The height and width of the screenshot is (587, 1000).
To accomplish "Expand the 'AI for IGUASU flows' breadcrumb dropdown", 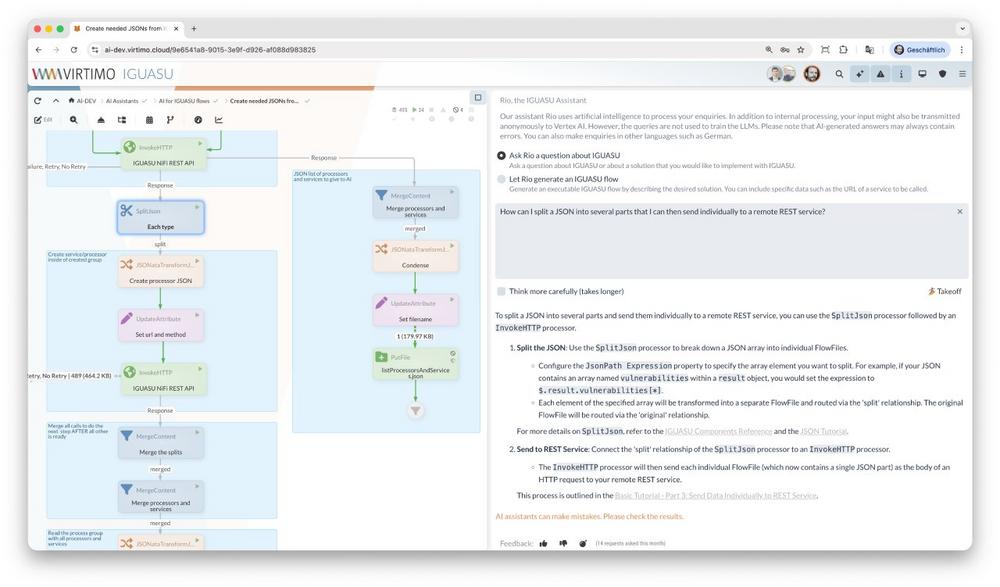I will (217, 101).
